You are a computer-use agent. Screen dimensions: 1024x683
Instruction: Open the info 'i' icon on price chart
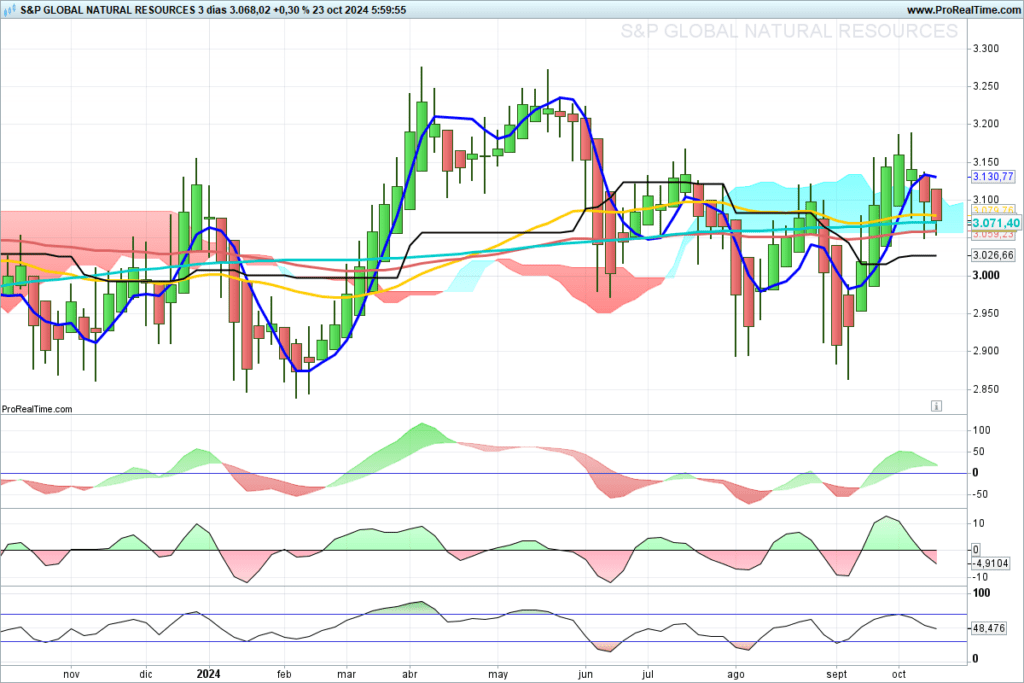click(936, 406)
